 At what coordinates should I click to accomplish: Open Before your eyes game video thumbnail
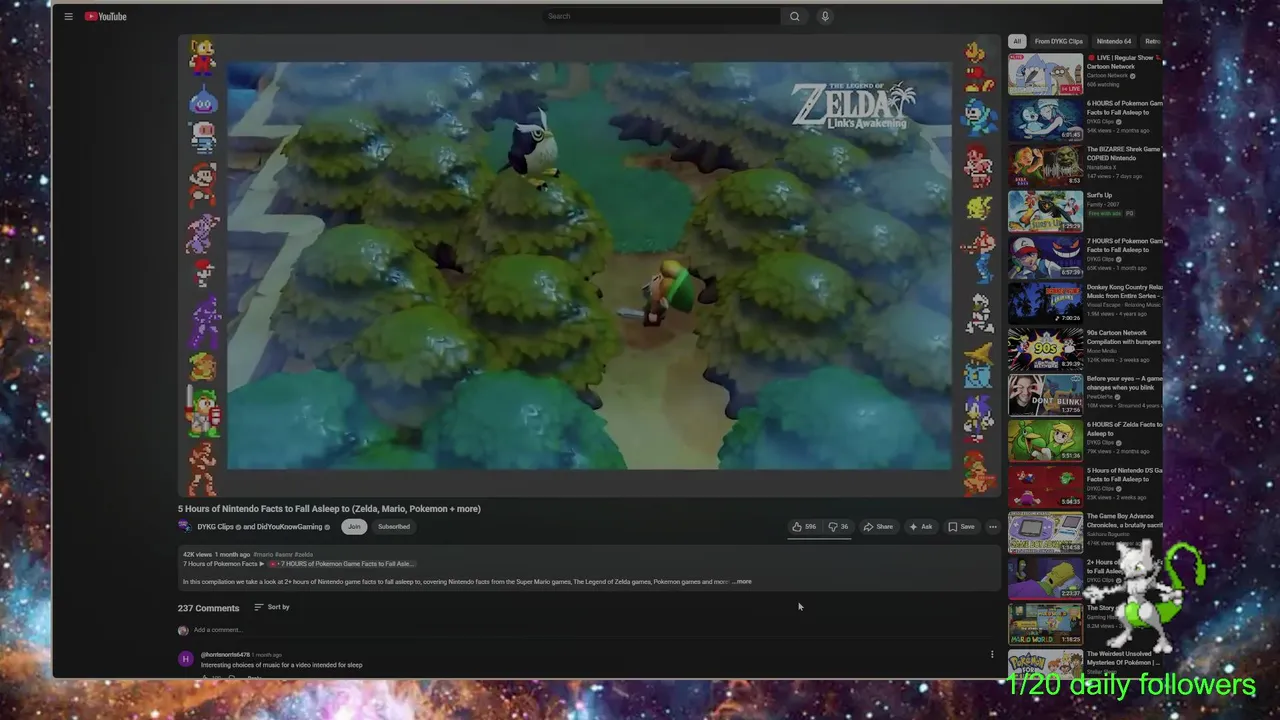(x=1045, y=396)
